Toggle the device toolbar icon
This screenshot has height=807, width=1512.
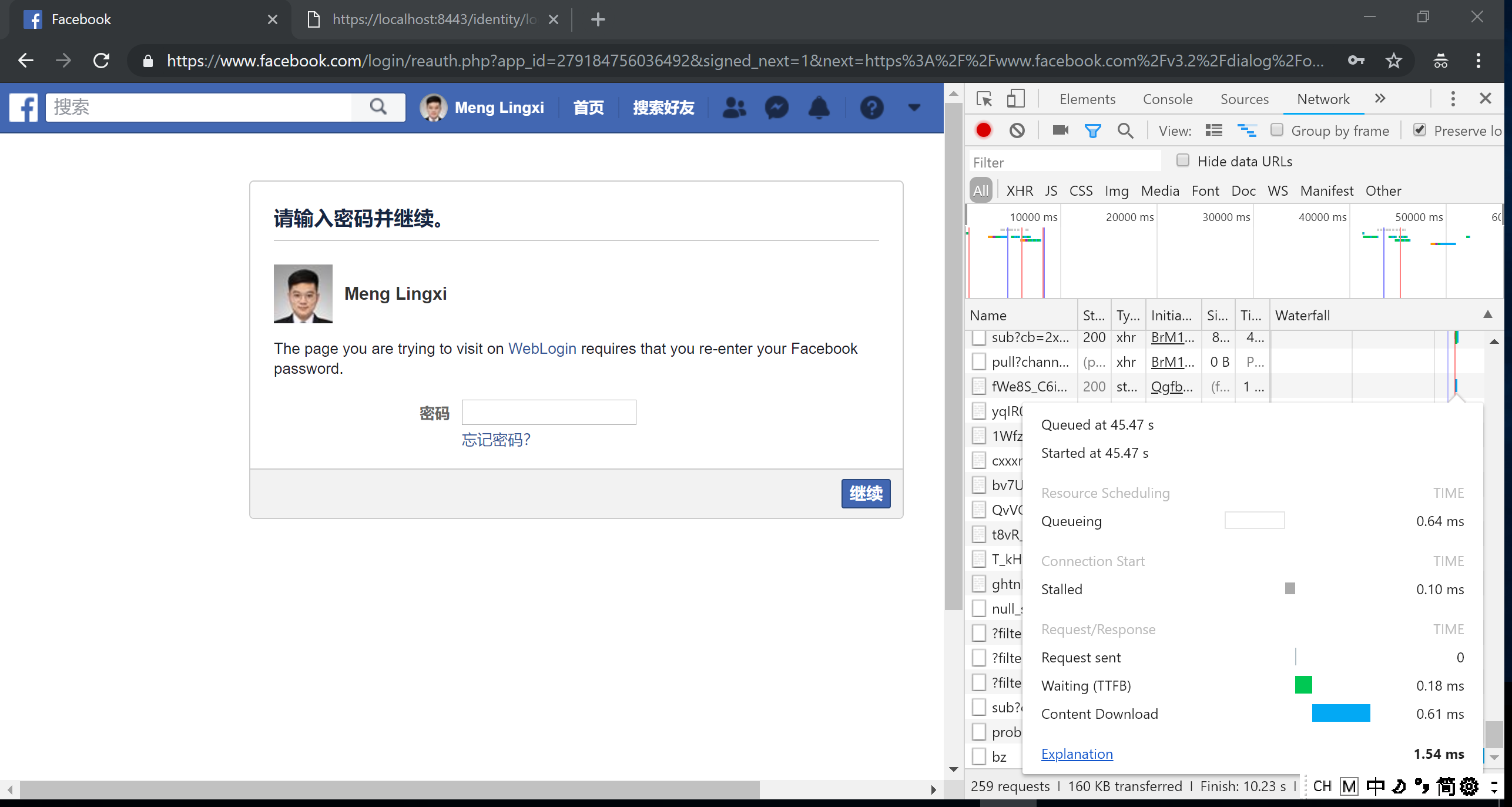pyautogui.click(x=1015, y=99)
